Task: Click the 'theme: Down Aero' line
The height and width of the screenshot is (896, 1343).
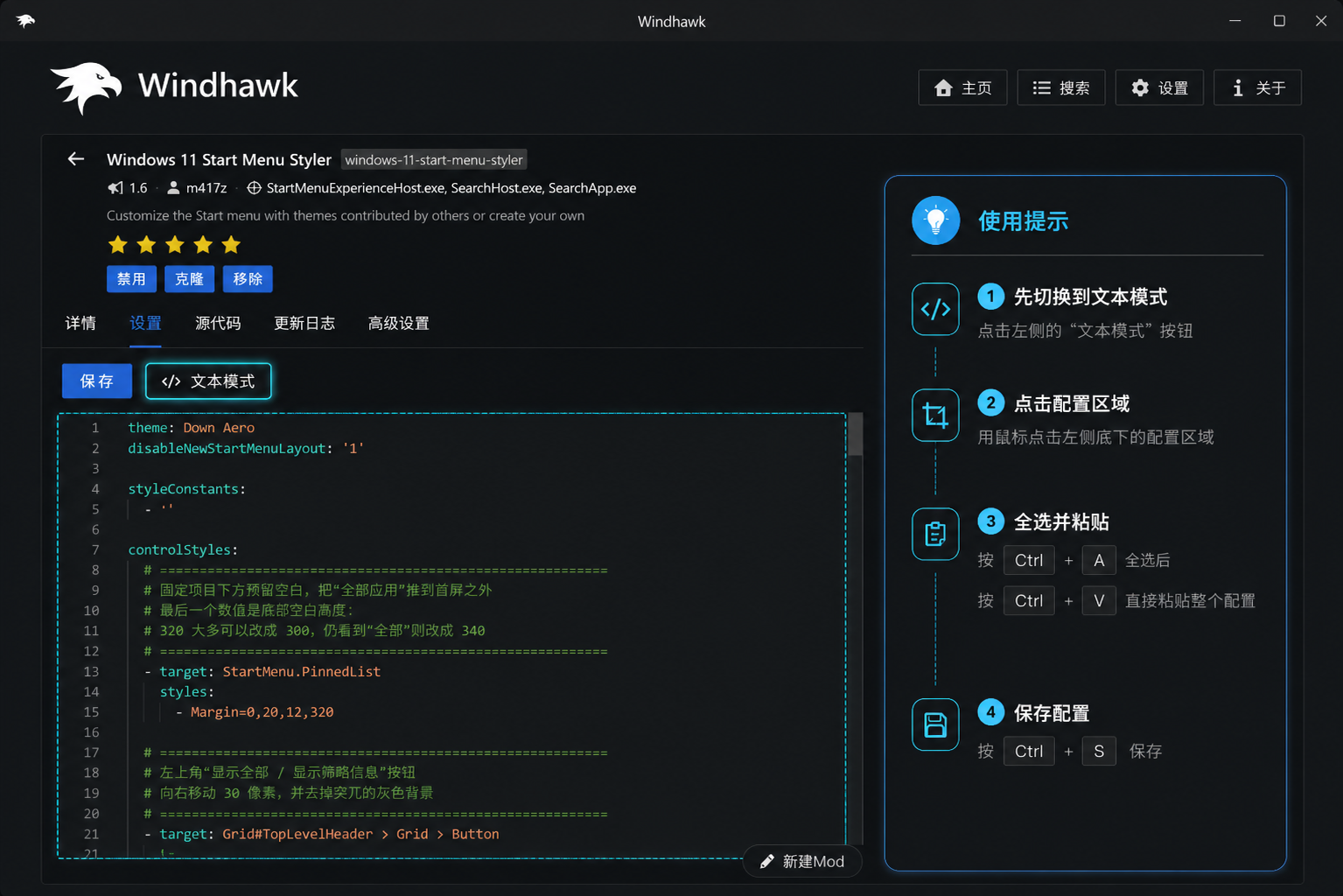Action: (192, 428)
